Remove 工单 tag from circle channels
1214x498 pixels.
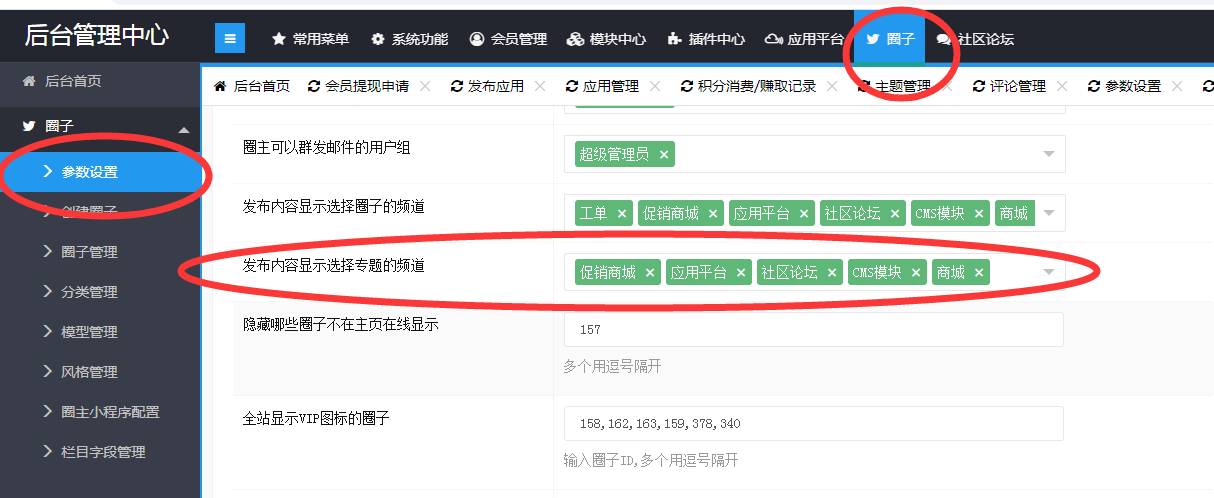point(622,213)
